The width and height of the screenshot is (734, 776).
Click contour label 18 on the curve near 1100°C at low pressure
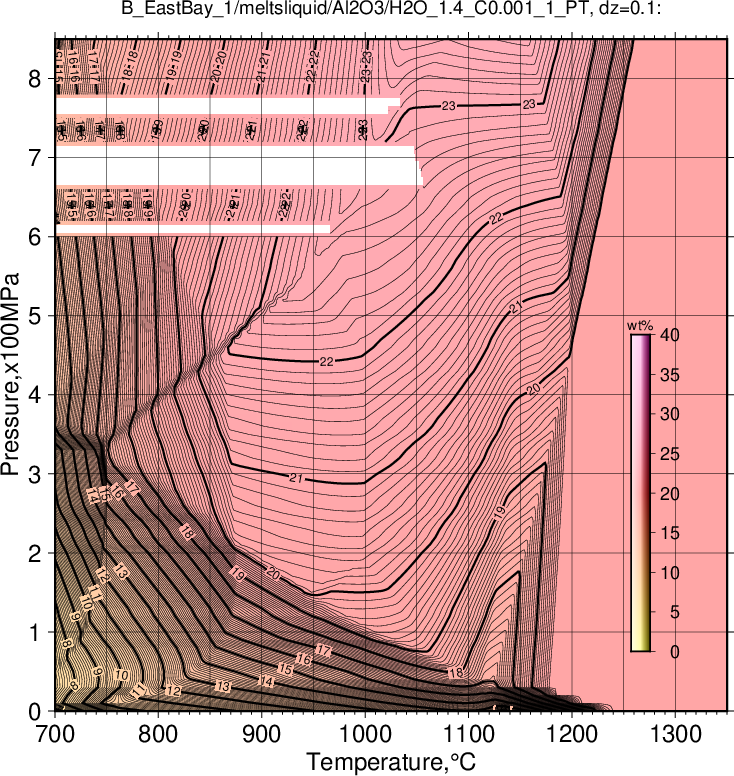pyautogui.click(x=456, y=673)
